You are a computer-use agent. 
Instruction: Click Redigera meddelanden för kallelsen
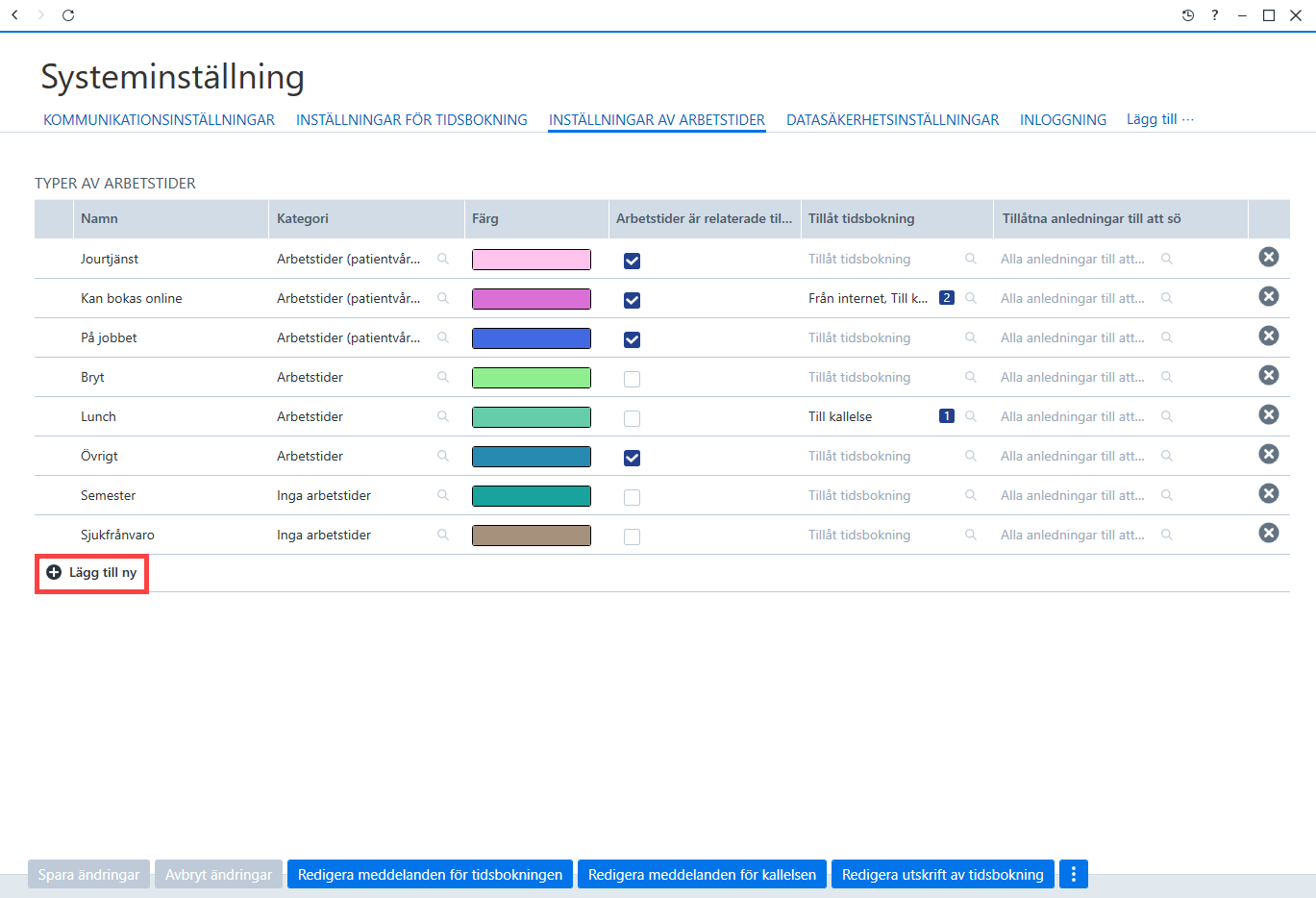click(702, 874)
